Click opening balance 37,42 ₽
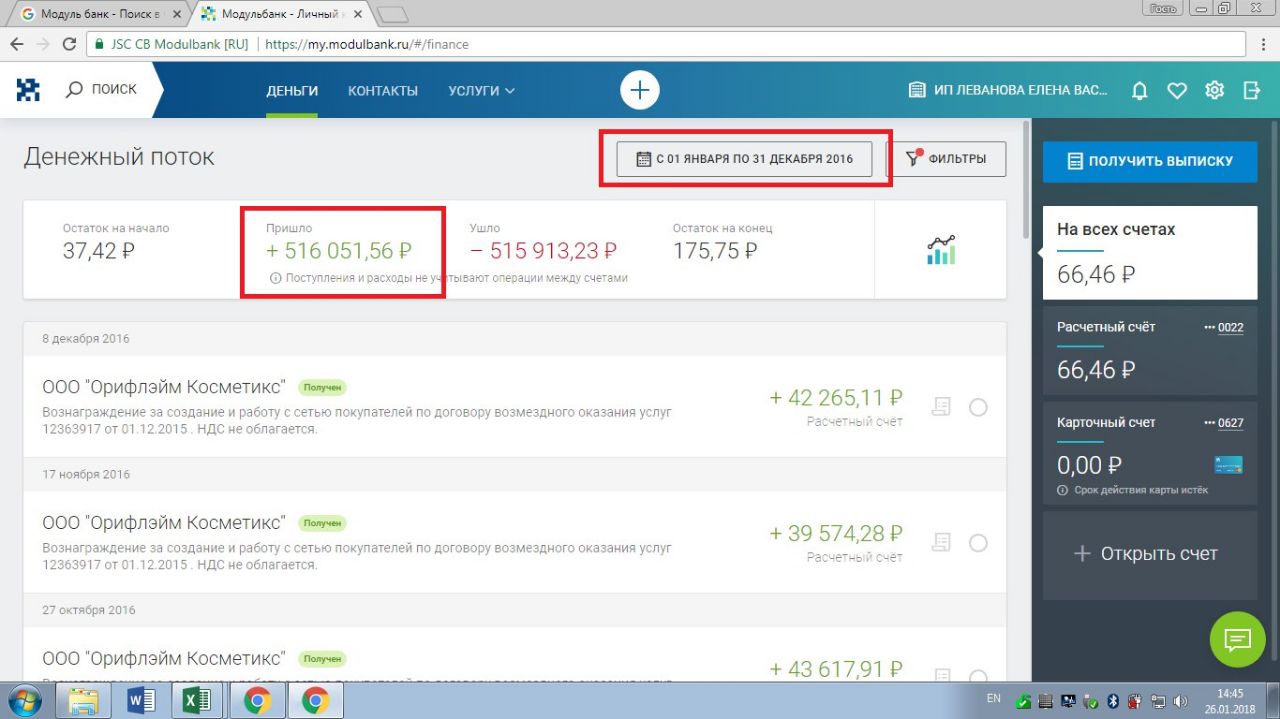This screenshot has height=719, width=1280. pyautogui.click(x=98, y=251)
